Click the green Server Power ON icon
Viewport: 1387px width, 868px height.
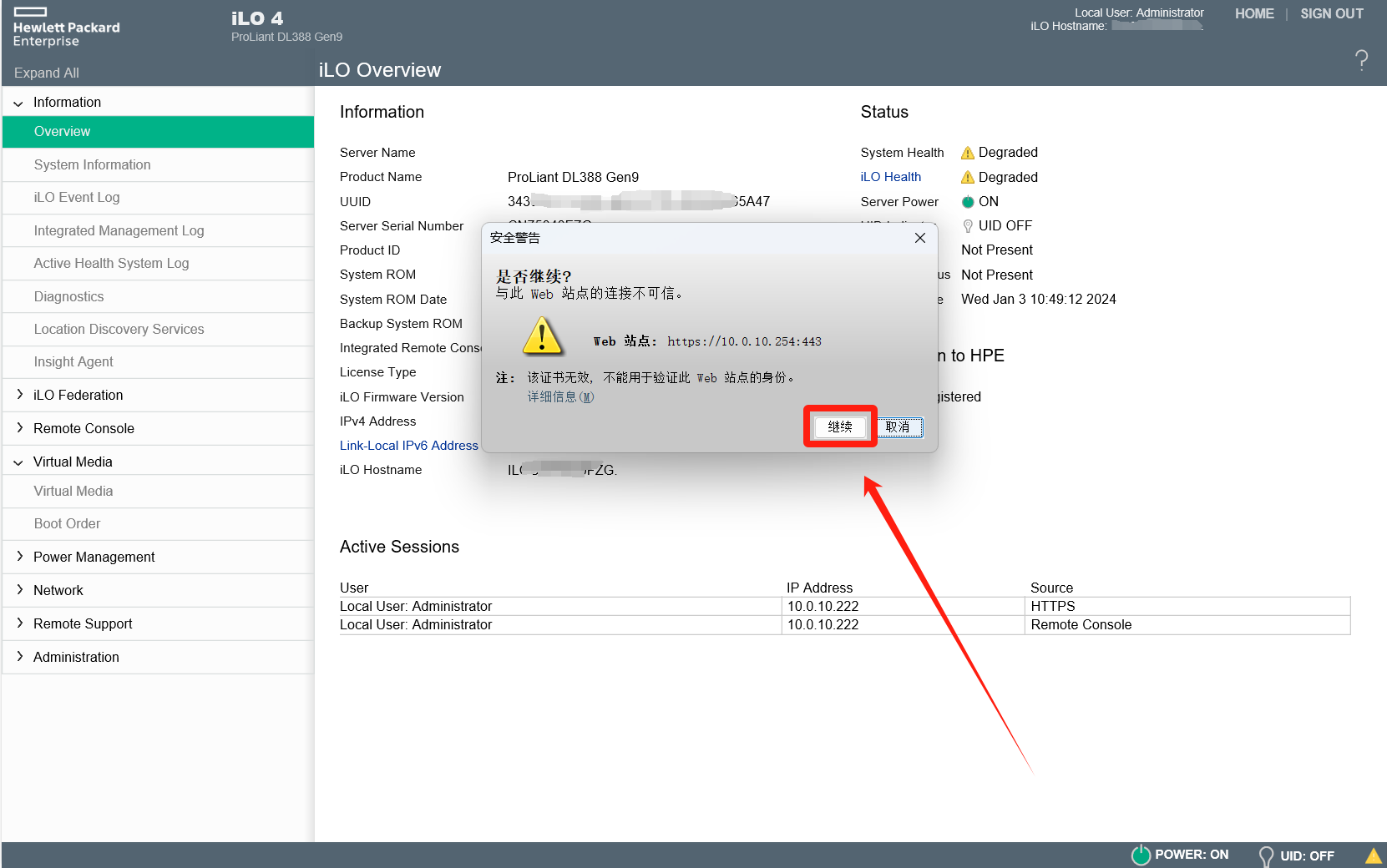[968, 202]
